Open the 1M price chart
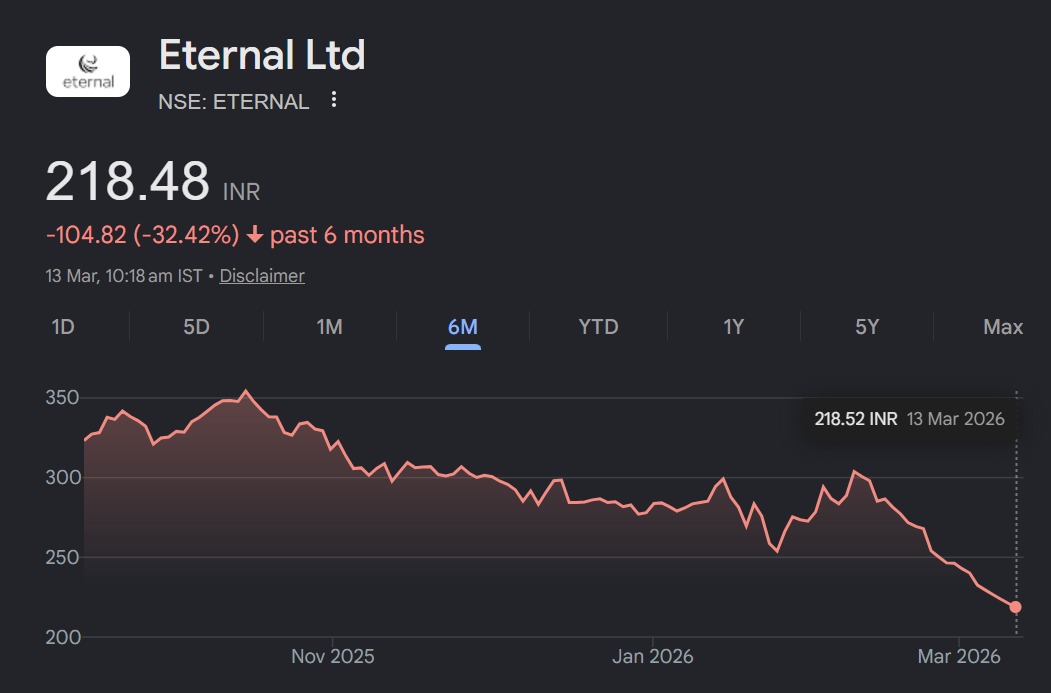This screenshot has height=693, width=1051. coord(330,326)
